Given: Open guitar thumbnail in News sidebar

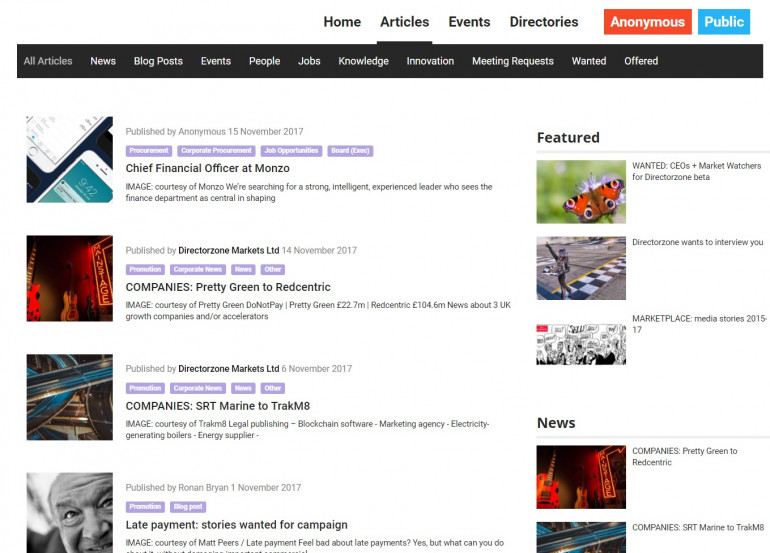Looking at the screenshot, I should tap(581, 477).
